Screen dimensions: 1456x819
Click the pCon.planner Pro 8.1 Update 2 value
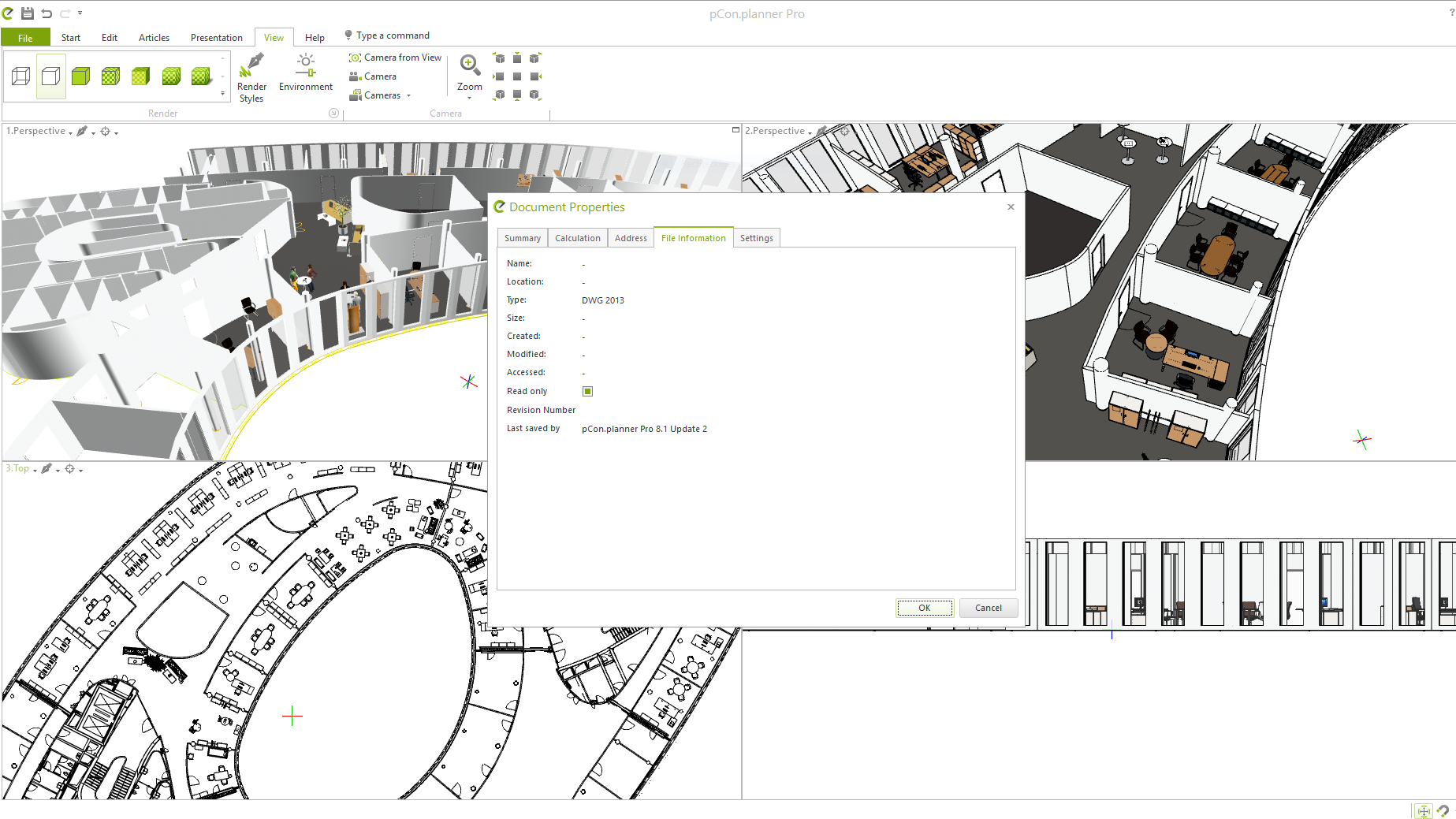click(644, 429)
